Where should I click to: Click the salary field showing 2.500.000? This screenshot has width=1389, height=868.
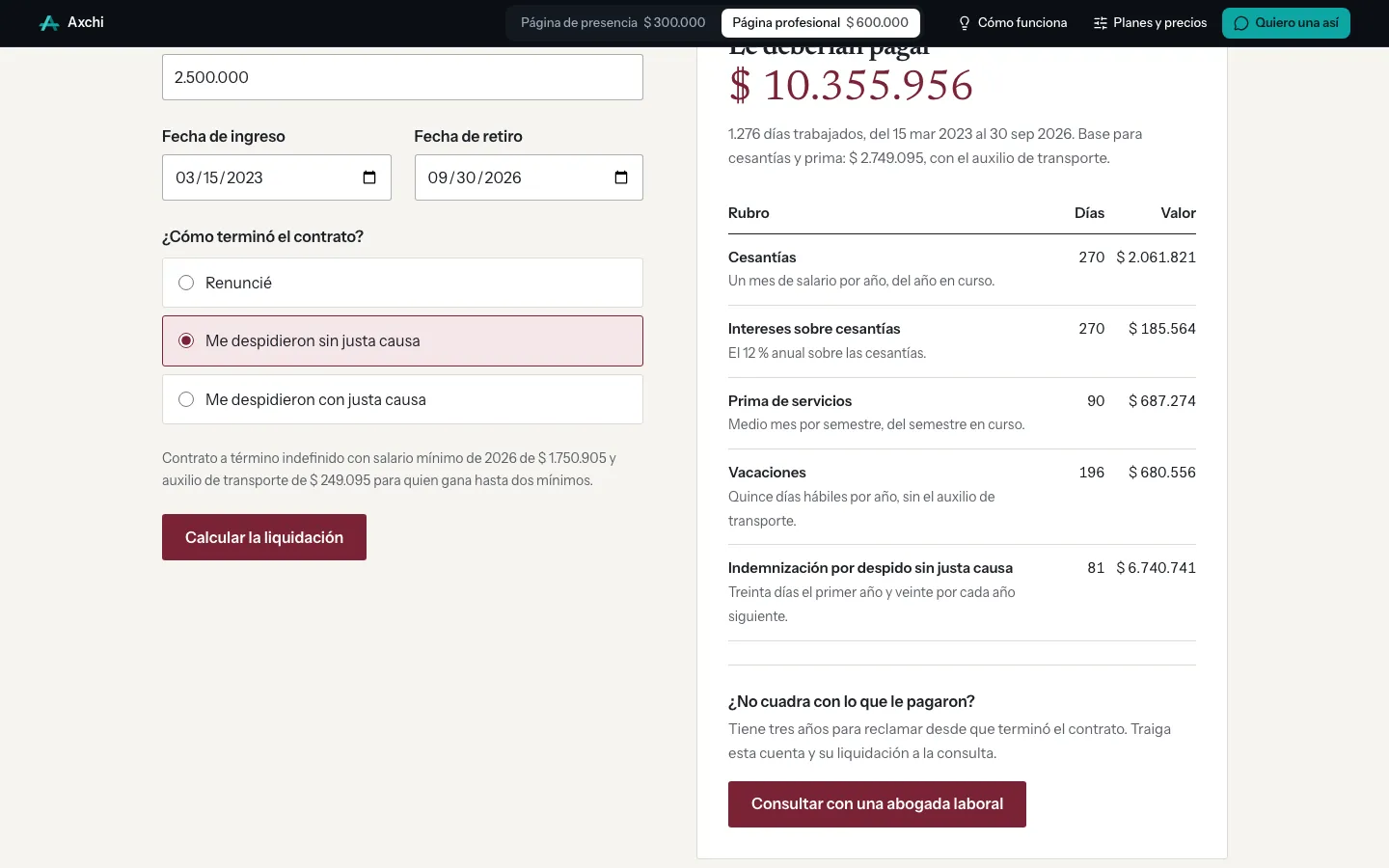[402, 77]
